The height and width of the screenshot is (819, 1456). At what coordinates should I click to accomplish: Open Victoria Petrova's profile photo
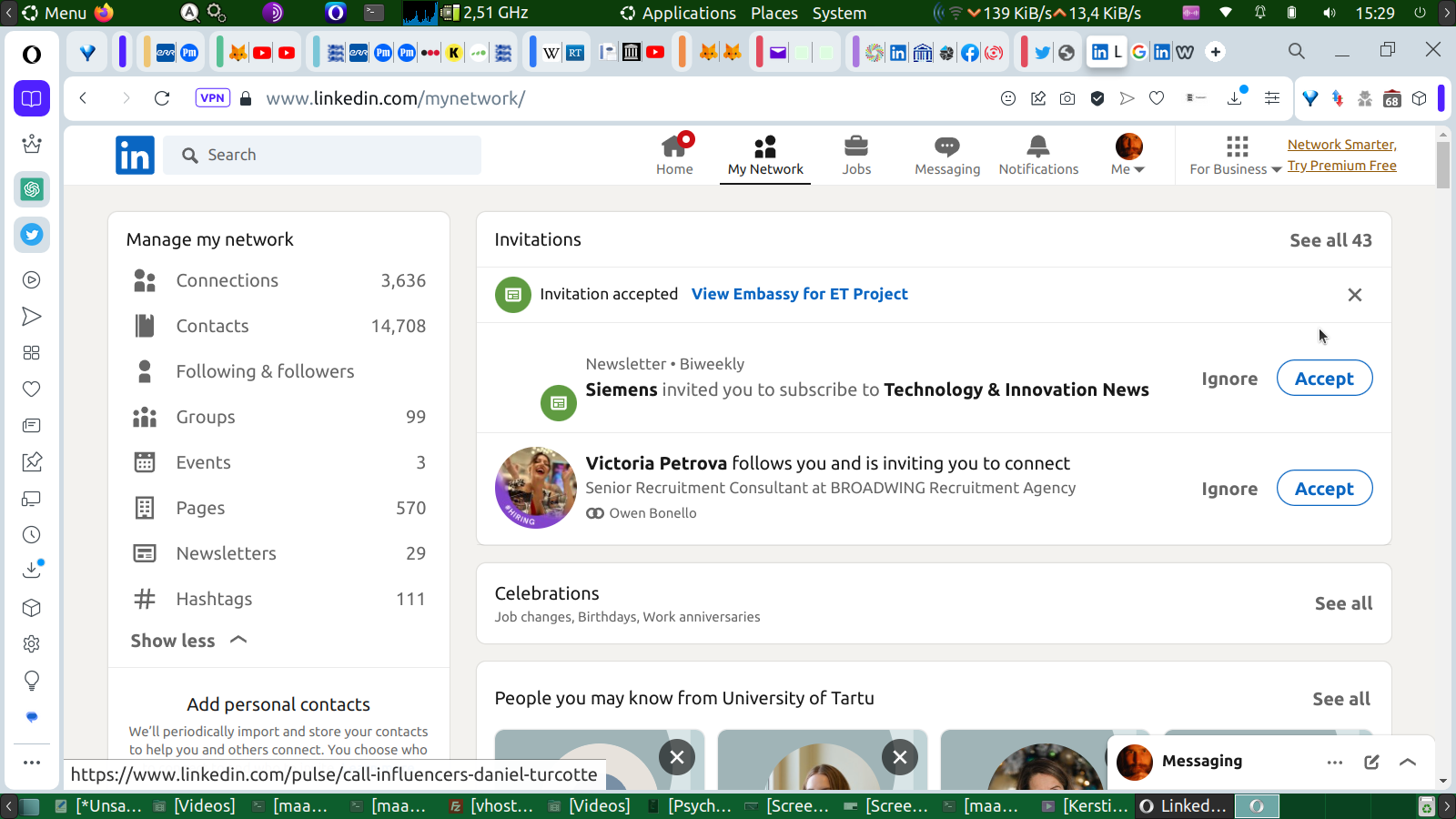coord(536,488)
